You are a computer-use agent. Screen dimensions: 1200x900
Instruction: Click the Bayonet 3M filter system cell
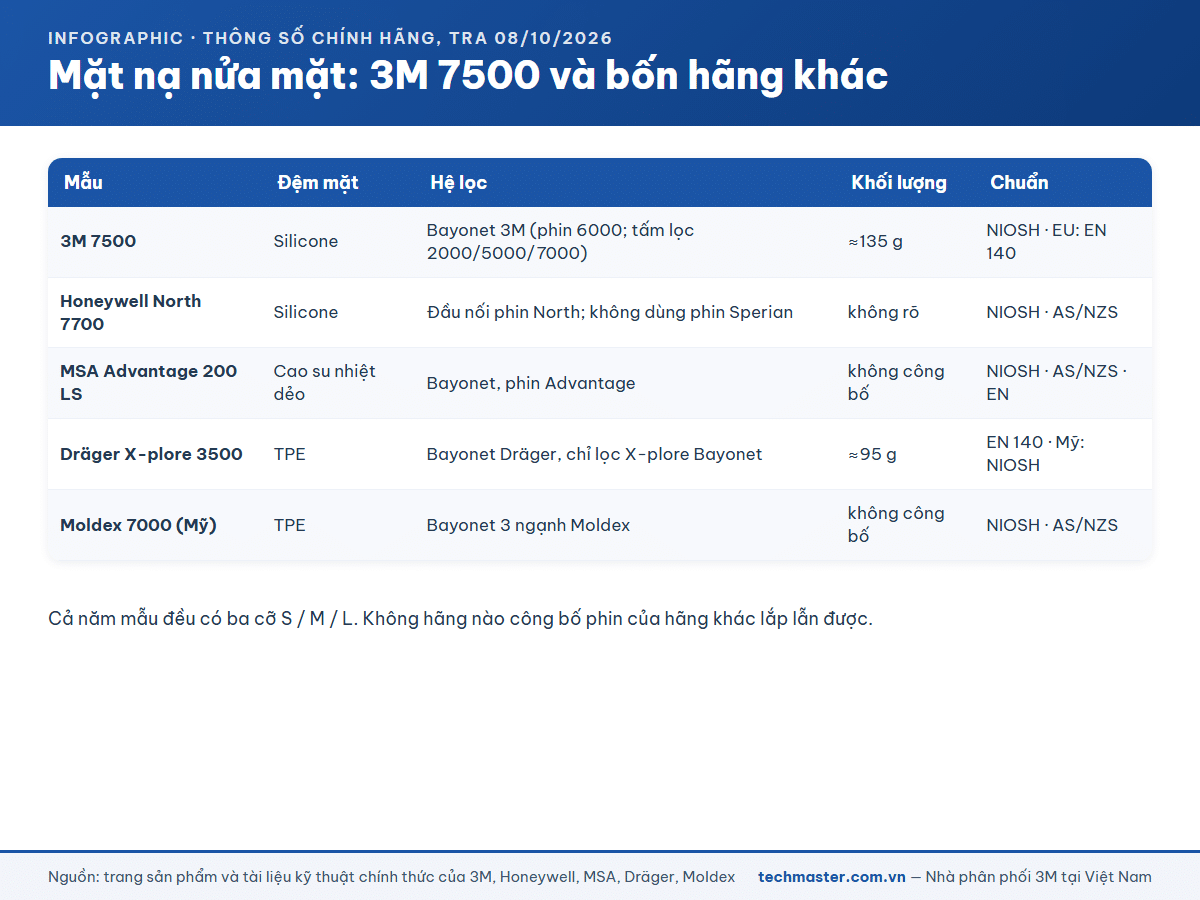pos(560,241)
